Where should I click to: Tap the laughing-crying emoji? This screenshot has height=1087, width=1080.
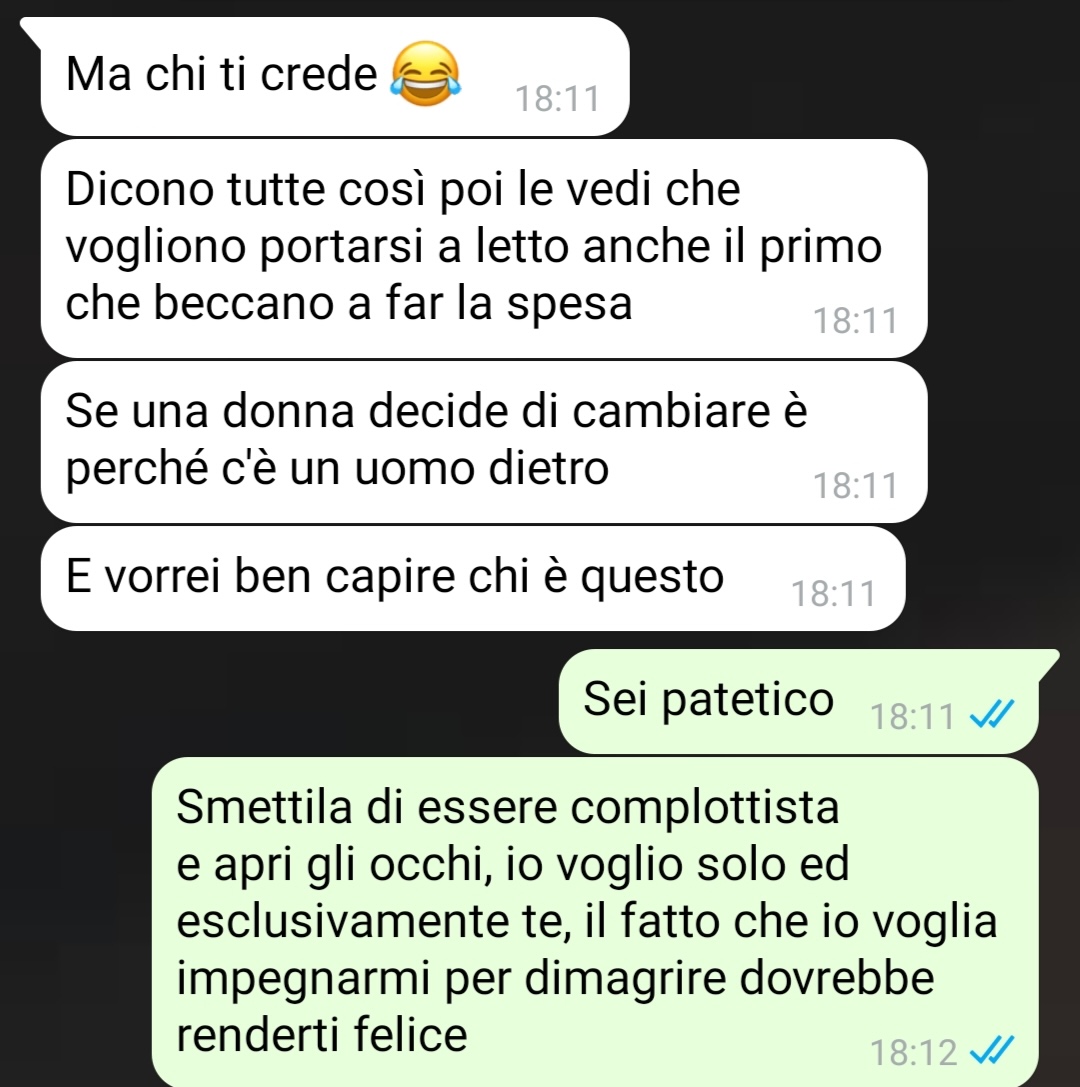(426, 73)
